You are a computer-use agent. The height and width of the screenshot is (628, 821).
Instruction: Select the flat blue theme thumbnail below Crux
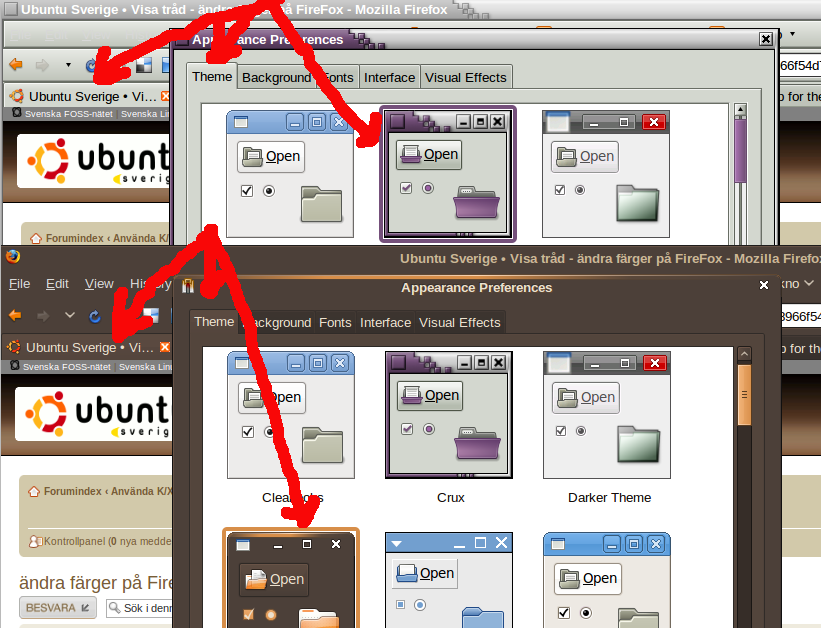click(x=449, y=580)
